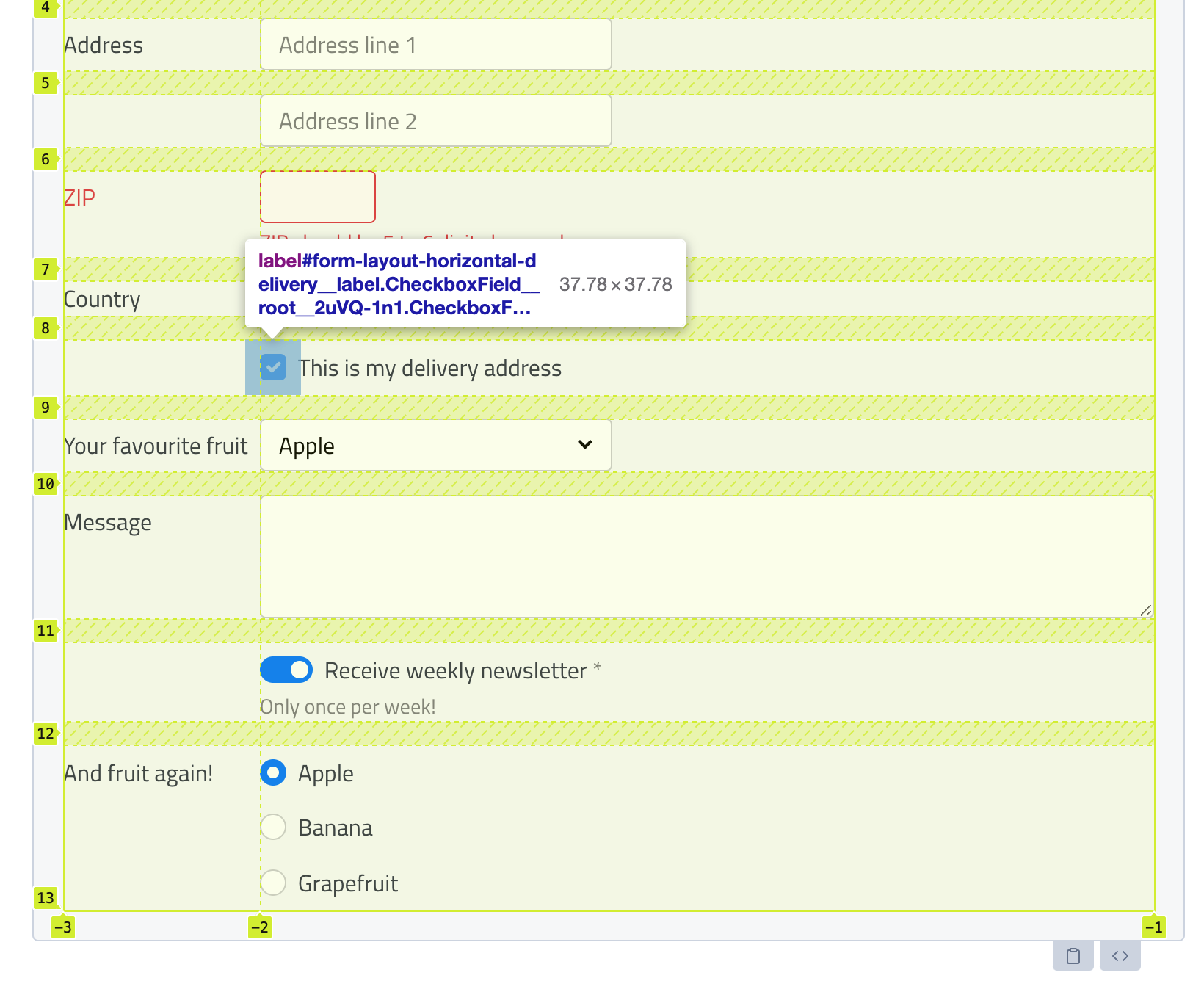Click the 'Country' label
1204x1003 pixels.
click(x=102, y=299)
